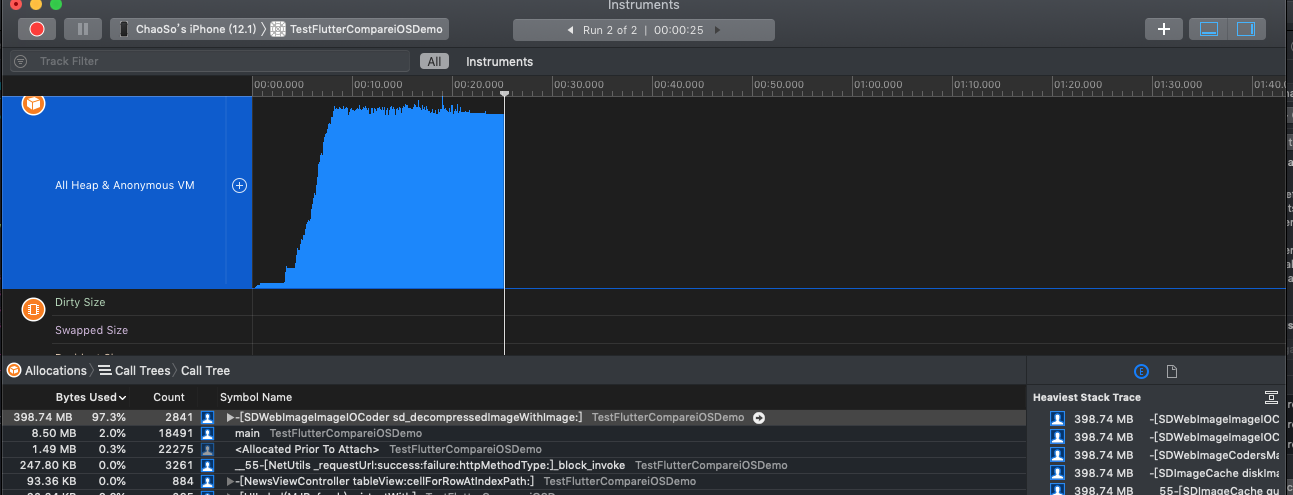Sort by the Symbol Name column header
Screen dimensions: 1293x495
[256, 397]
